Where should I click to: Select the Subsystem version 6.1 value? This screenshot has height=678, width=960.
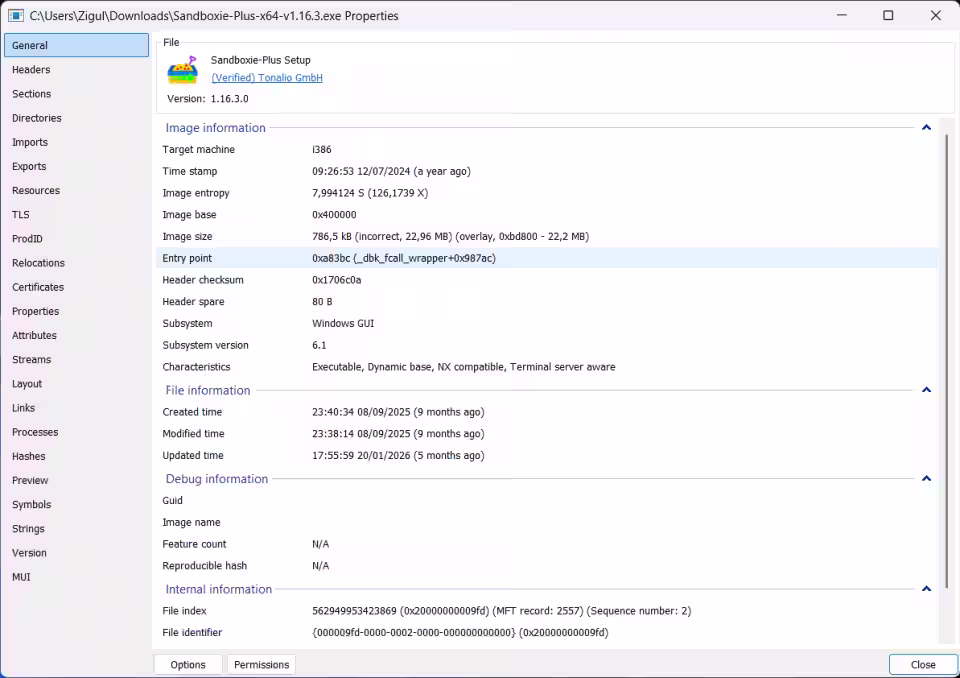319,345
